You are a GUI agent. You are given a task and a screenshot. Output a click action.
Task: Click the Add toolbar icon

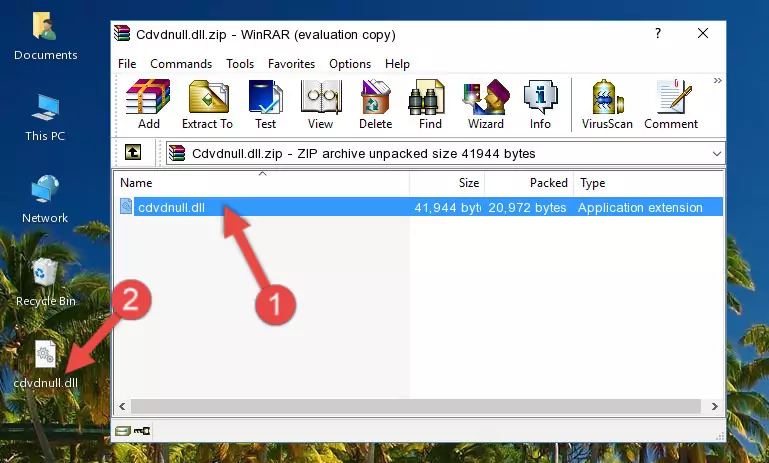click(148, 105)
